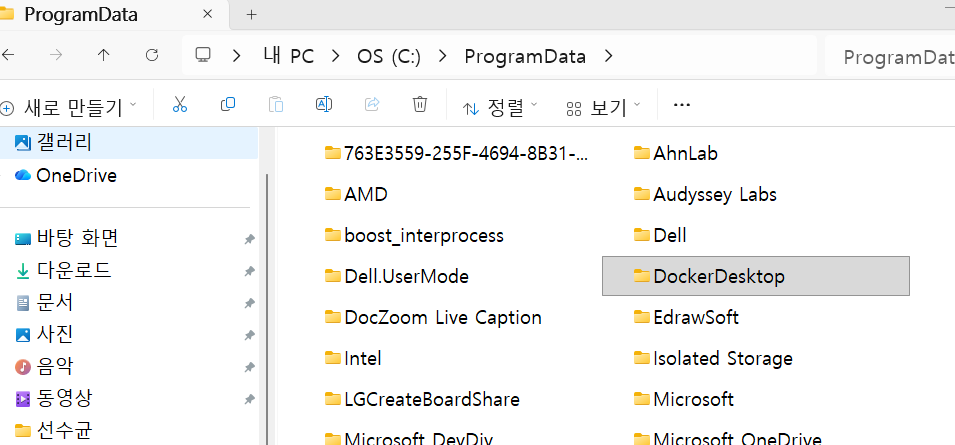The width and height of the screenshot is (955, 445).
Task: Click the PC monitor icon in address bar
Action: 202,55
